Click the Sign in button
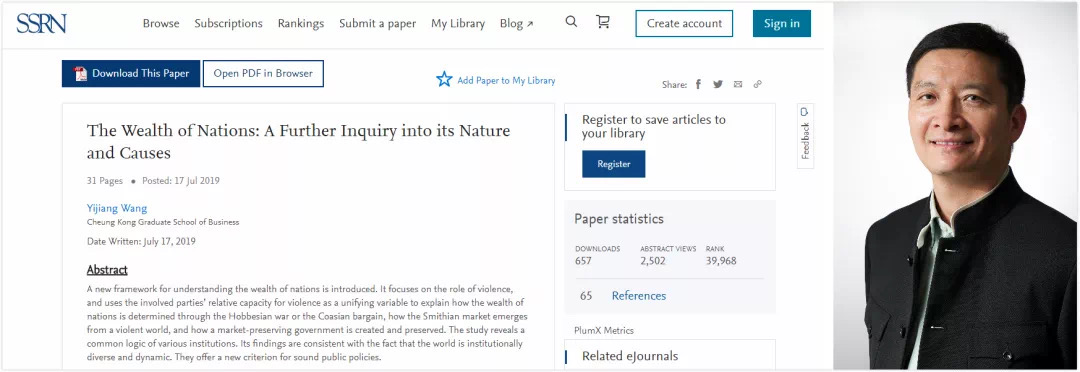 pyautogui.click(x=782, y=23)
